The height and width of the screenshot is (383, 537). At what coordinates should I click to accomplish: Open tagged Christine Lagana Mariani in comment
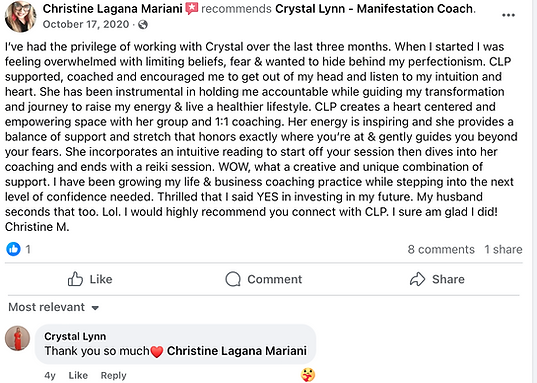coord(237,351)
